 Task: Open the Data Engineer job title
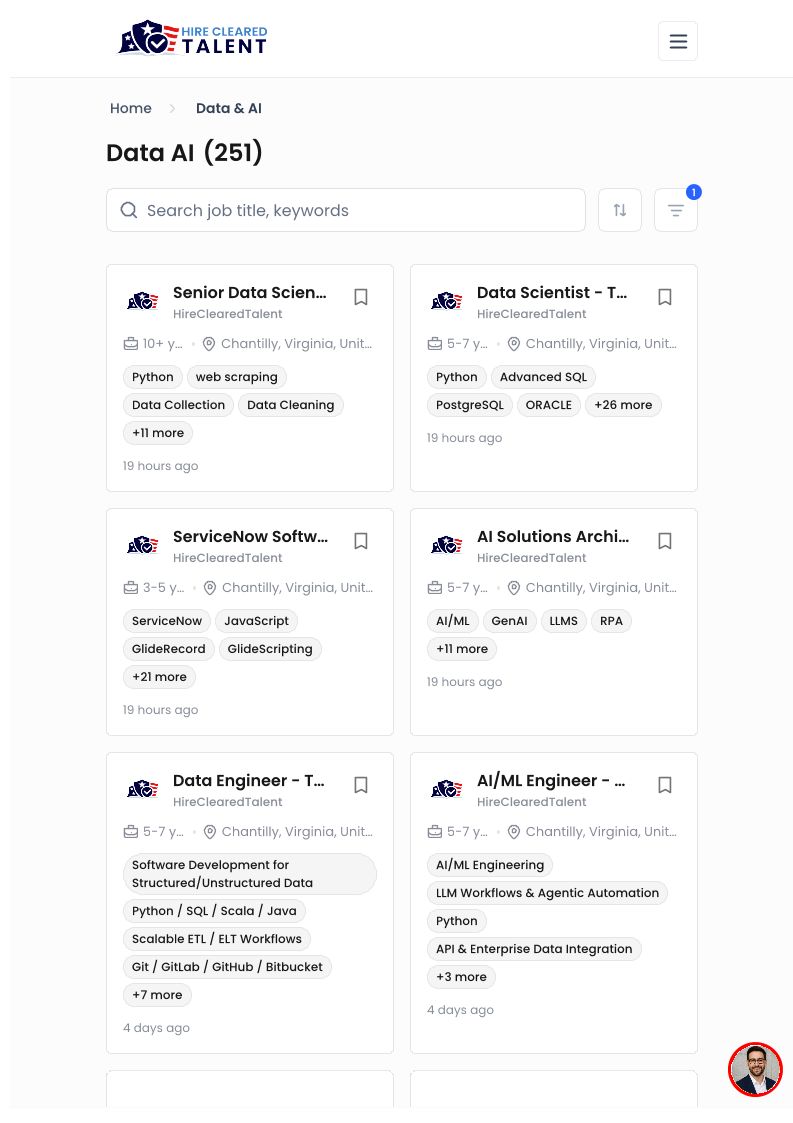pyautogui.click(x=249, y=781)
